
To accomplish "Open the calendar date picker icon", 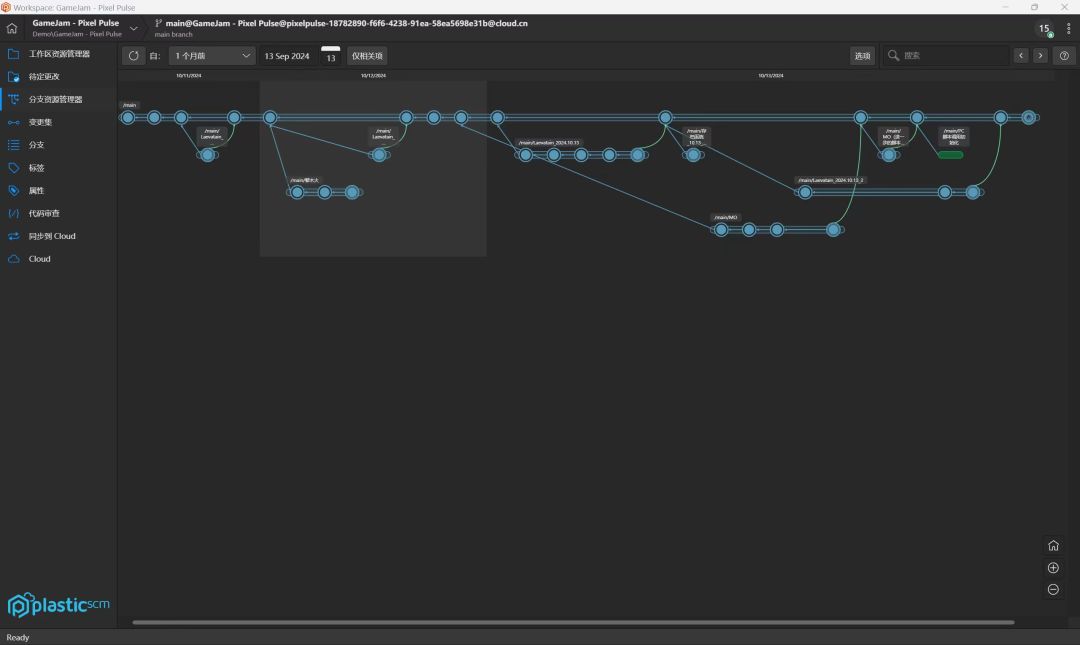I will (x=331, y=56).
